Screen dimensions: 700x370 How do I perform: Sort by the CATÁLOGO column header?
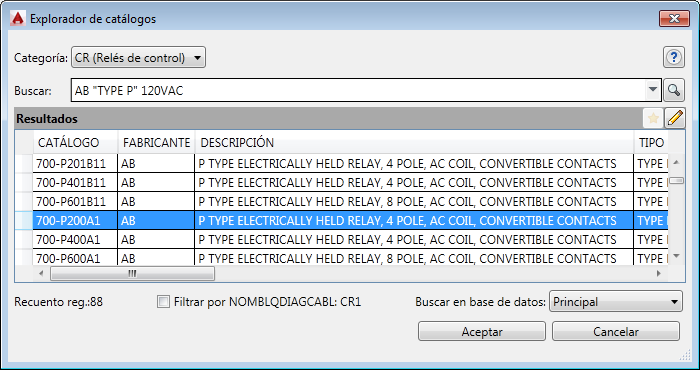75,143
